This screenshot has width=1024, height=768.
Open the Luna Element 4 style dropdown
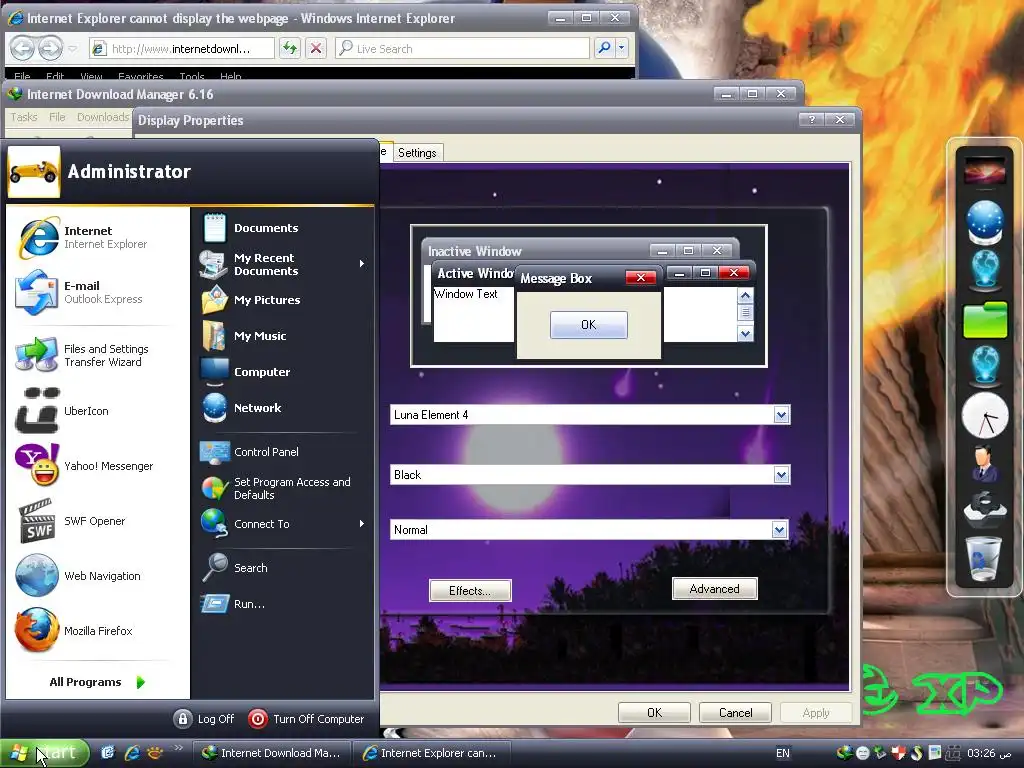pyautogui.click(x=781, y=415)
